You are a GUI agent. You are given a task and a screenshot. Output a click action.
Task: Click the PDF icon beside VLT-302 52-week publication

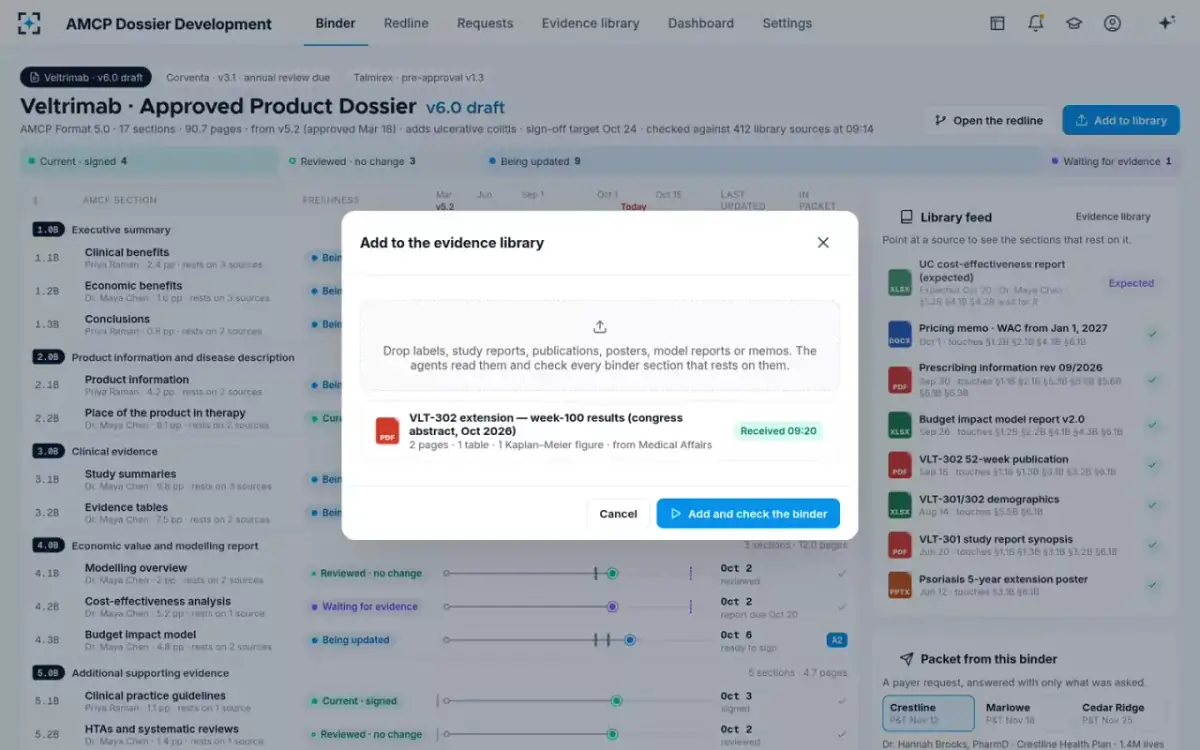pyautogui.click(x=900, y=465)
